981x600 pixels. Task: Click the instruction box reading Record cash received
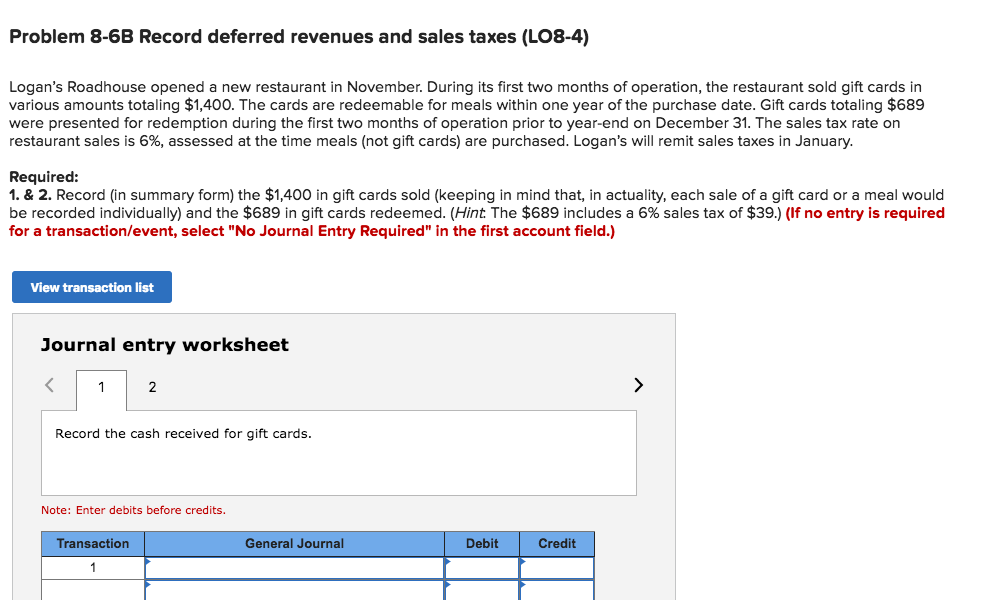[338, 452]
